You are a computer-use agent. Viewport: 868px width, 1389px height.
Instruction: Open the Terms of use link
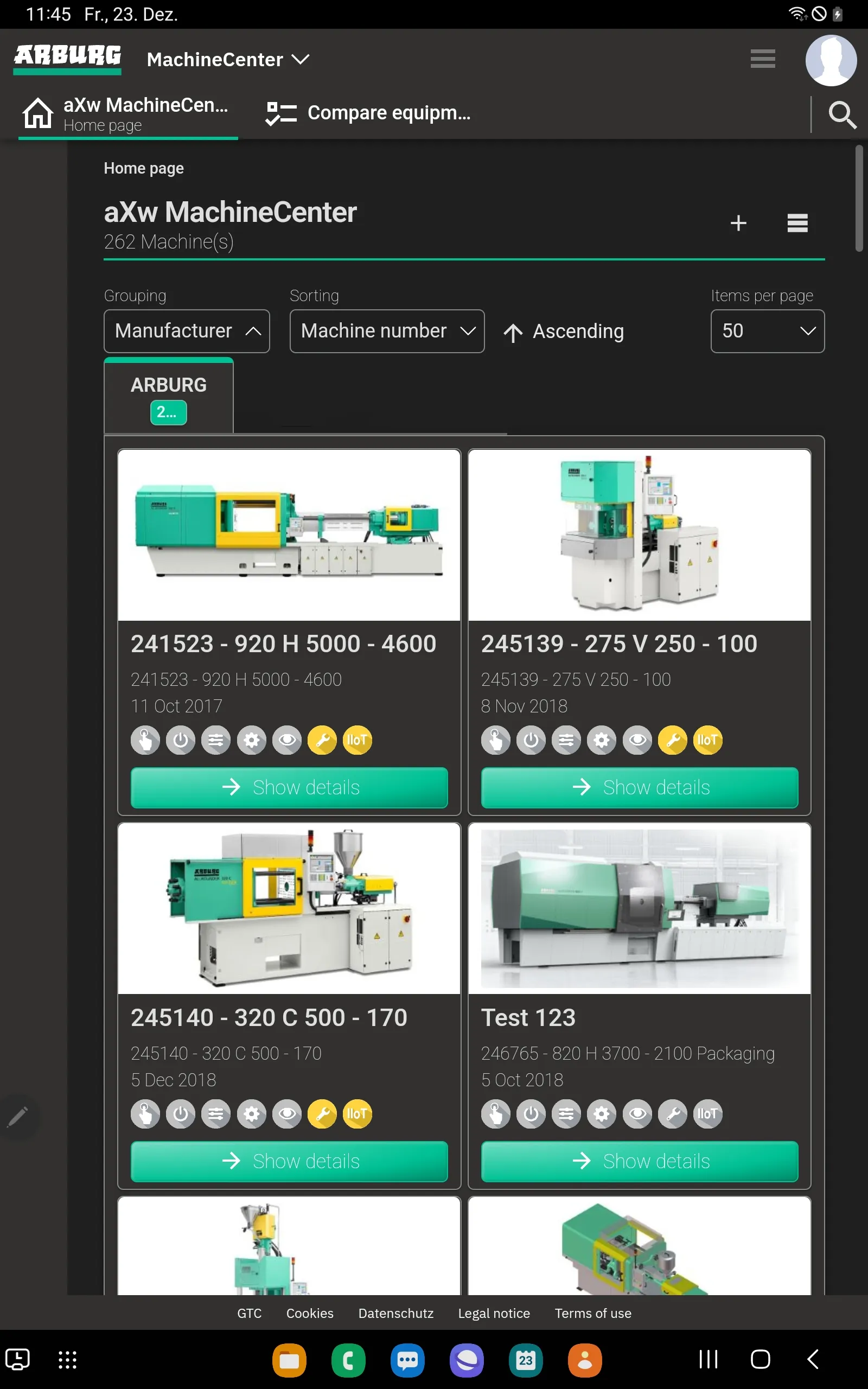593,1313
